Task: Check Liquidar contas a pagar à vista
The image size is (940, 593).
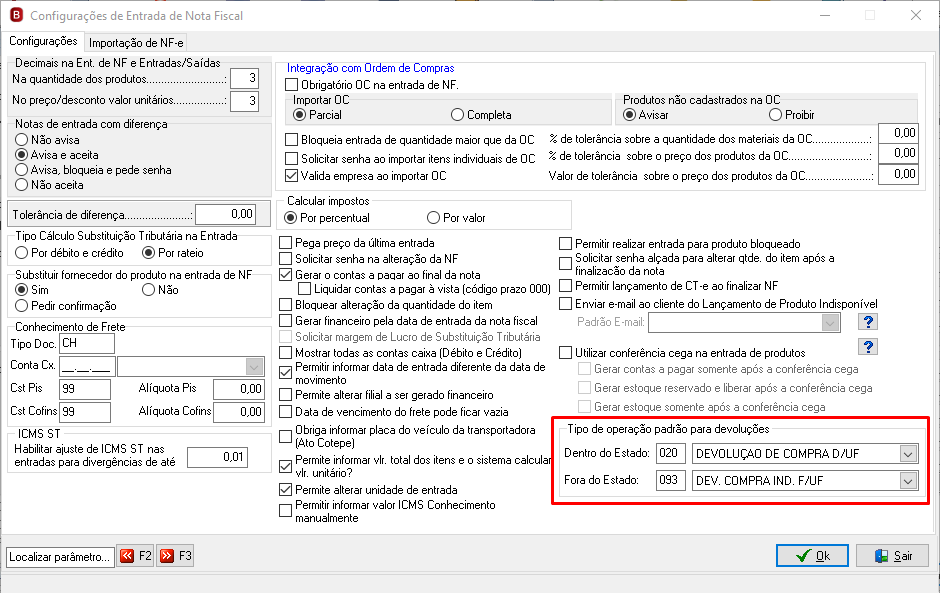Action: tap(305, 289)
